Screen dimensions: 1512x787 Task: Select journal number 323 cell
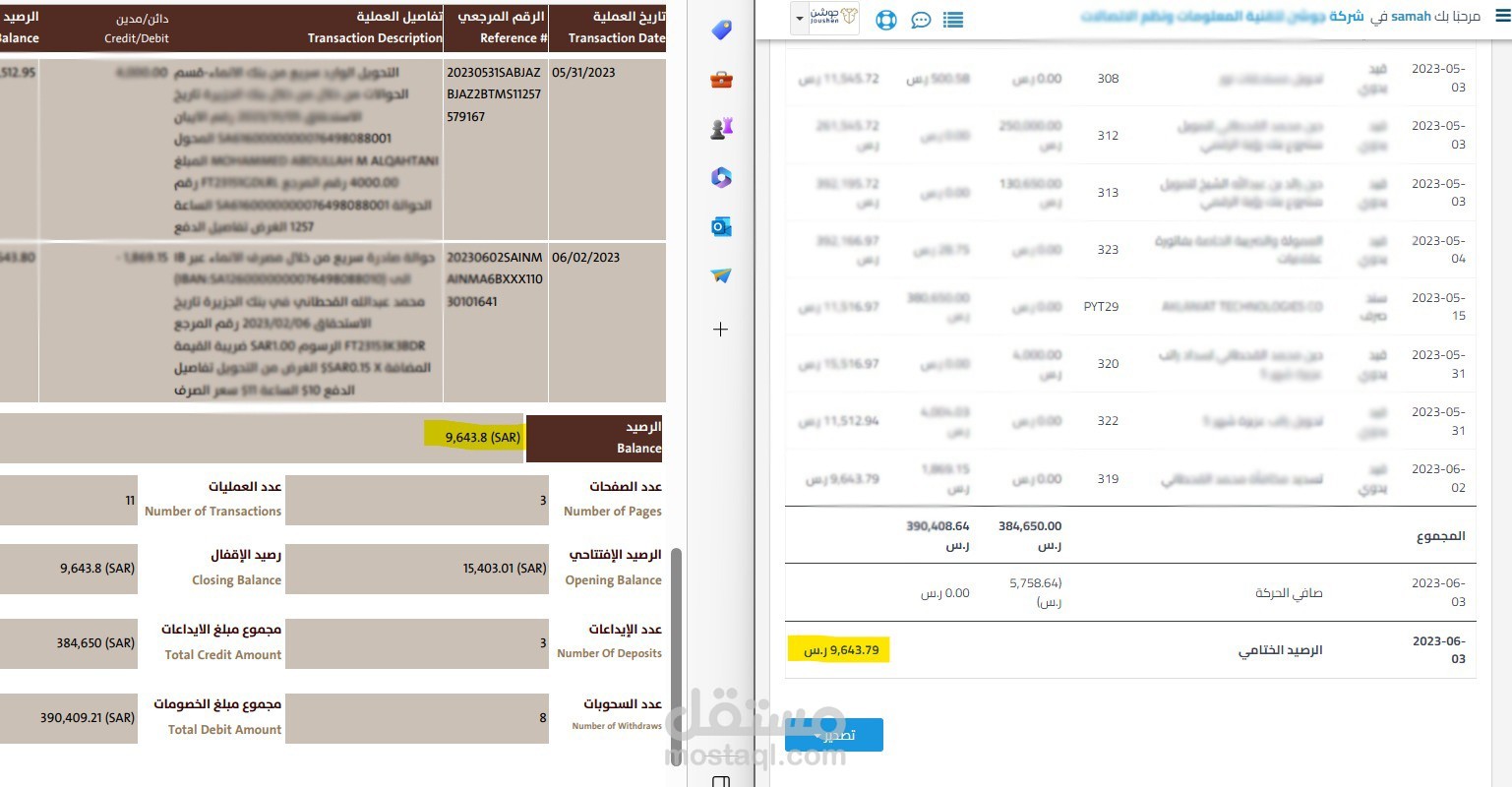pyautogui.click(x=1108, y=250)
